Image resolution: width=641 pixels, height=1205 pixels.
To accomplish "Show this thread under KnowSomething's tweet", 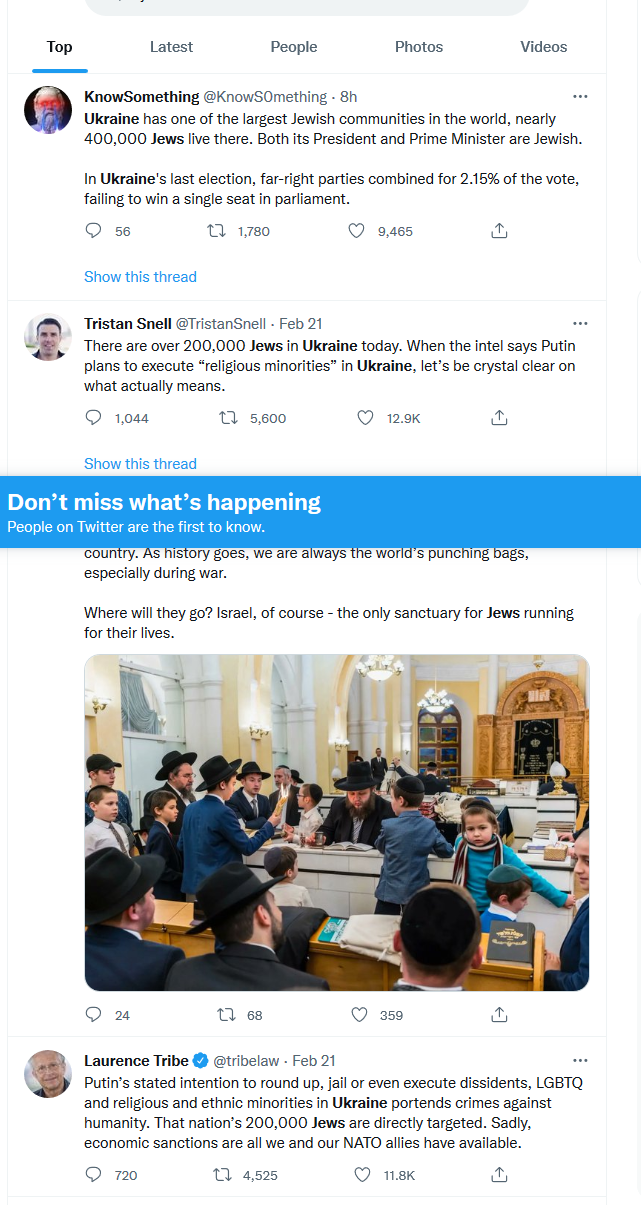I will [x=140, y=277].
